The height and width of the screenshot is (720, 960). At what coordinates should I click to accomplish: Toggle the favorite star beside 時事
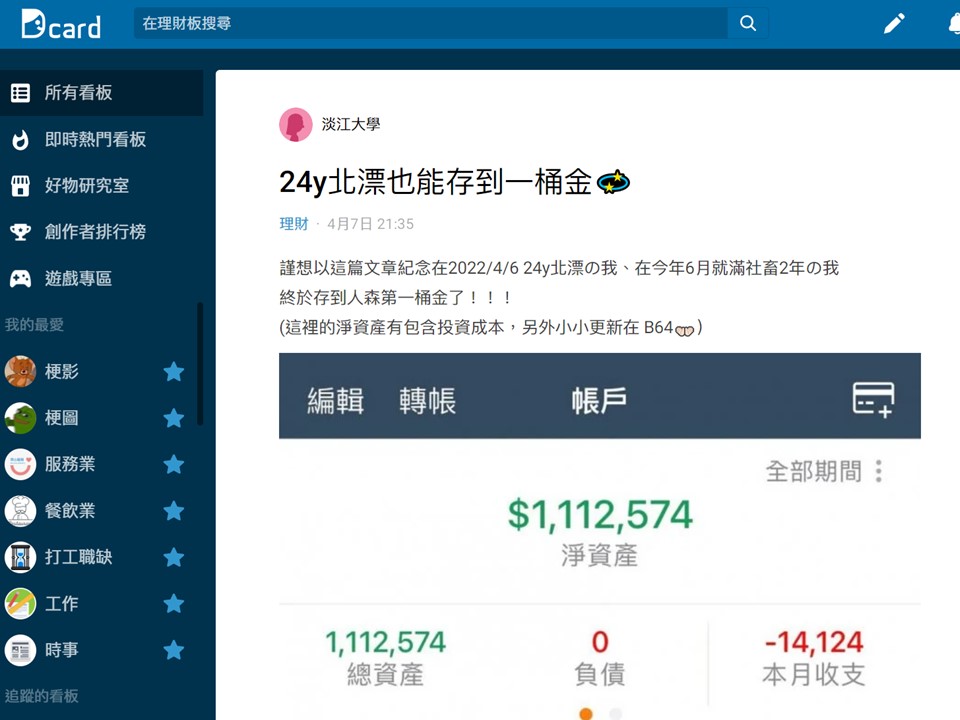point(174,650)
